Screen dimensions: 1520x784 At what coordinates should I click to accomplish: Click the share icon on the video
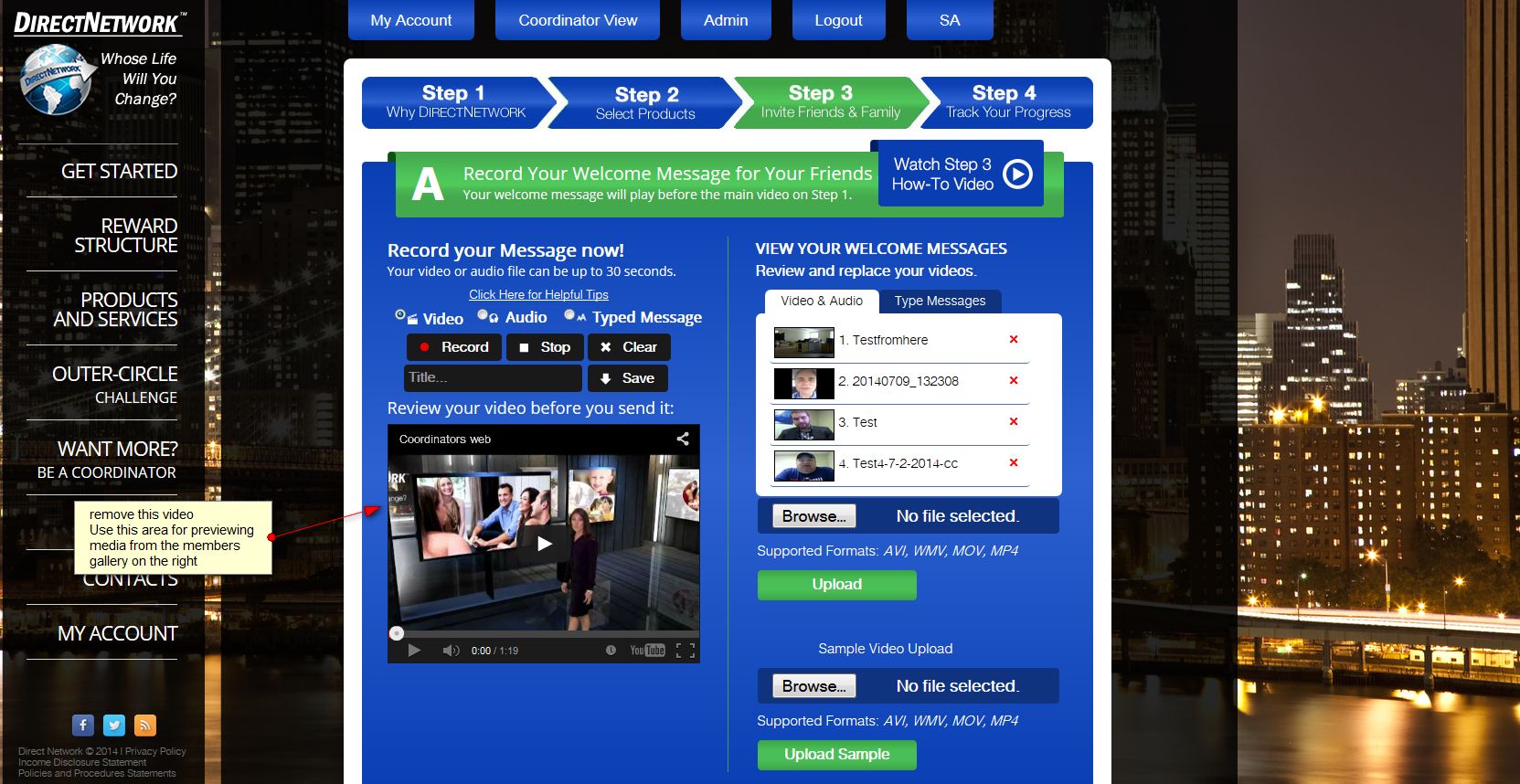pyautogui.click(x=683, y=439)
